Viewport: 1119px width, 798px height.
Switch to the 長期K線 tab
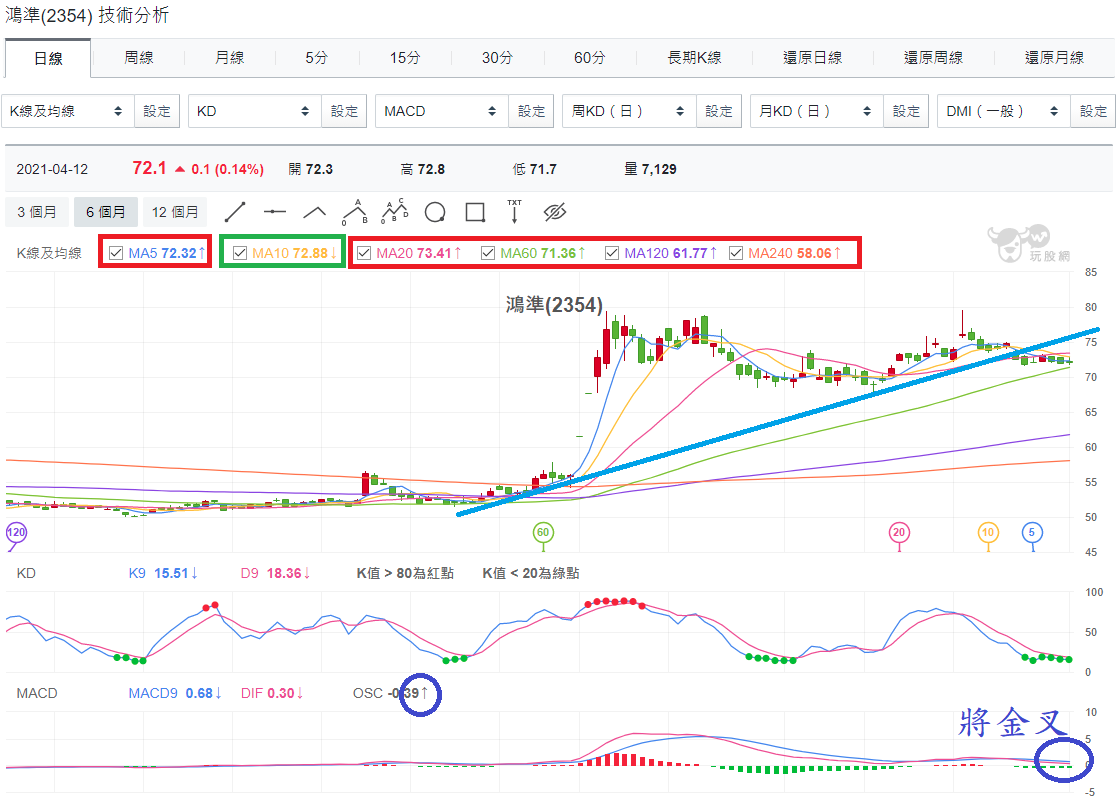click(694, 58)
